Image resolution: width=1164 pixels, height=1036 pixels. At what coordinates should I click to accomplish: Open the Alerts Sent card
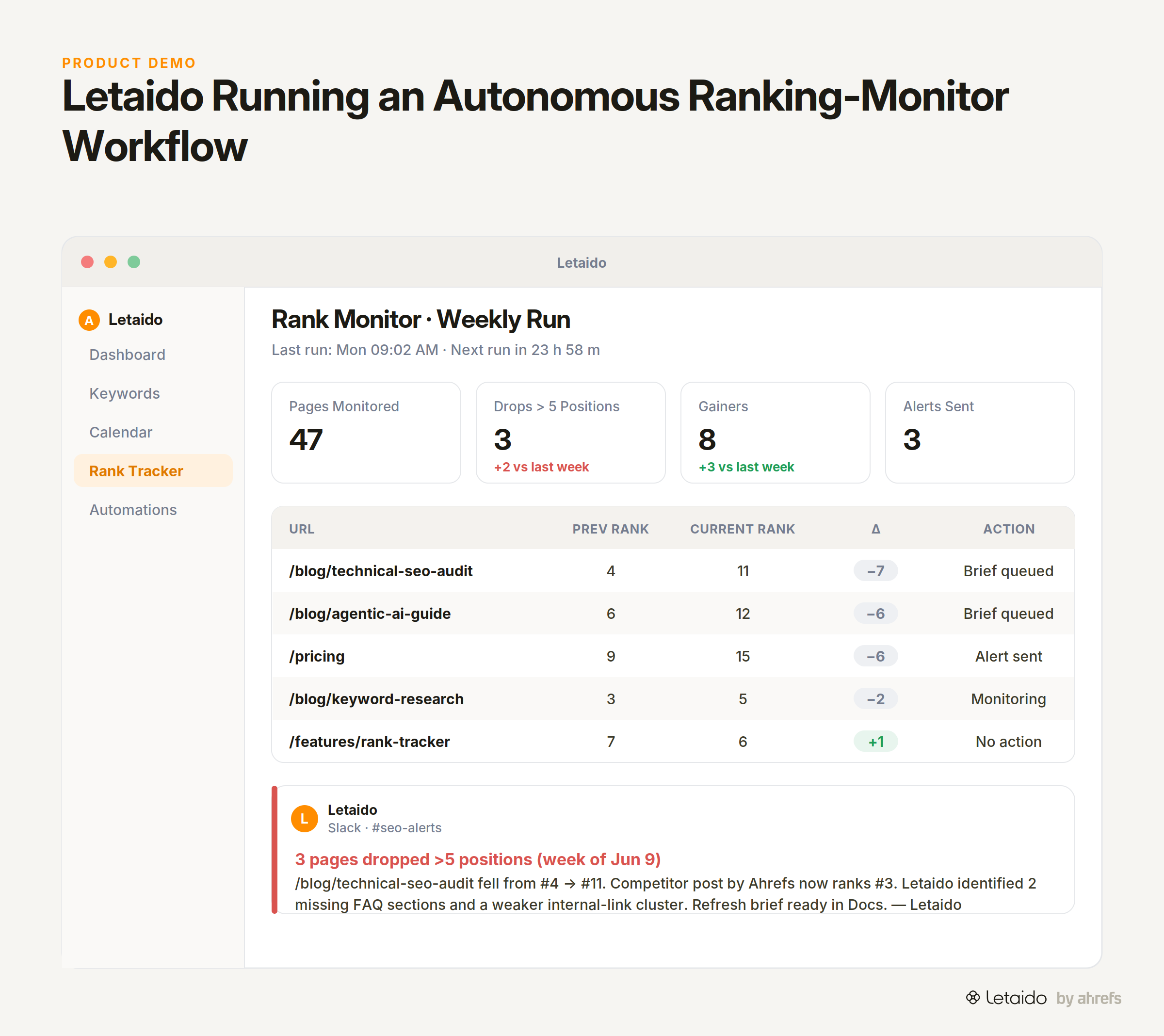(x=980, y=433)
